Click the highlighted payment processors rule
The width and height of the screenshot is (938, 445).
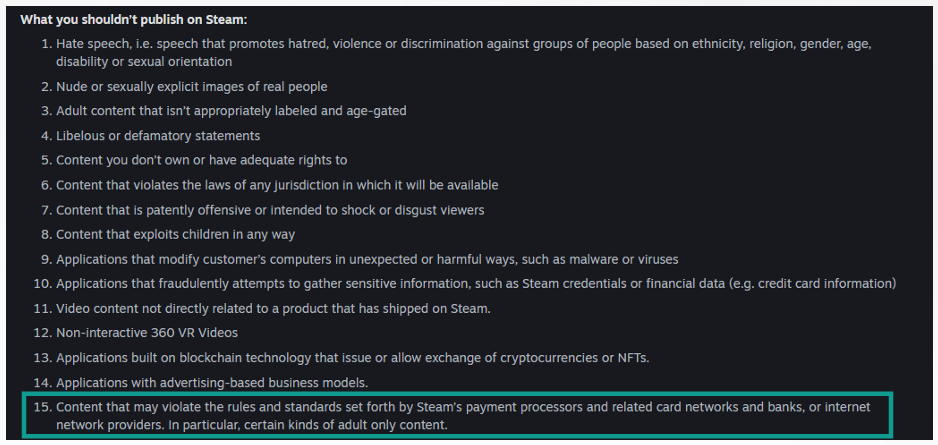(463, 407)
